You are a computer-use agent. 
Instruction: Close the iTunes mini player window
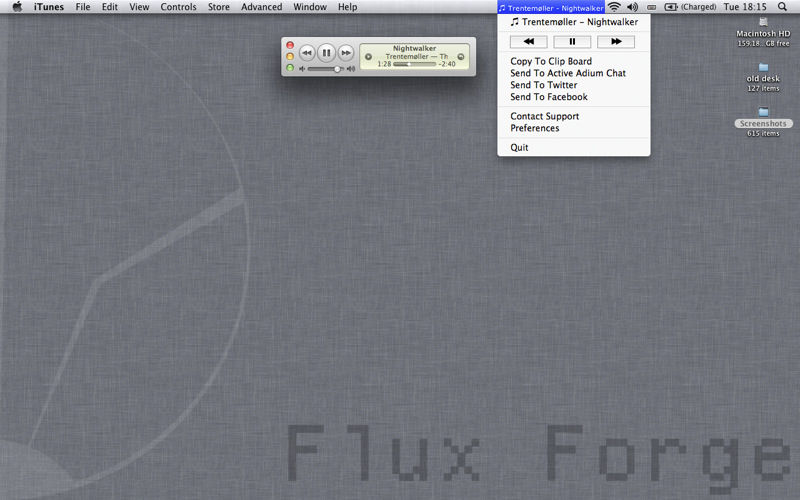290,45
